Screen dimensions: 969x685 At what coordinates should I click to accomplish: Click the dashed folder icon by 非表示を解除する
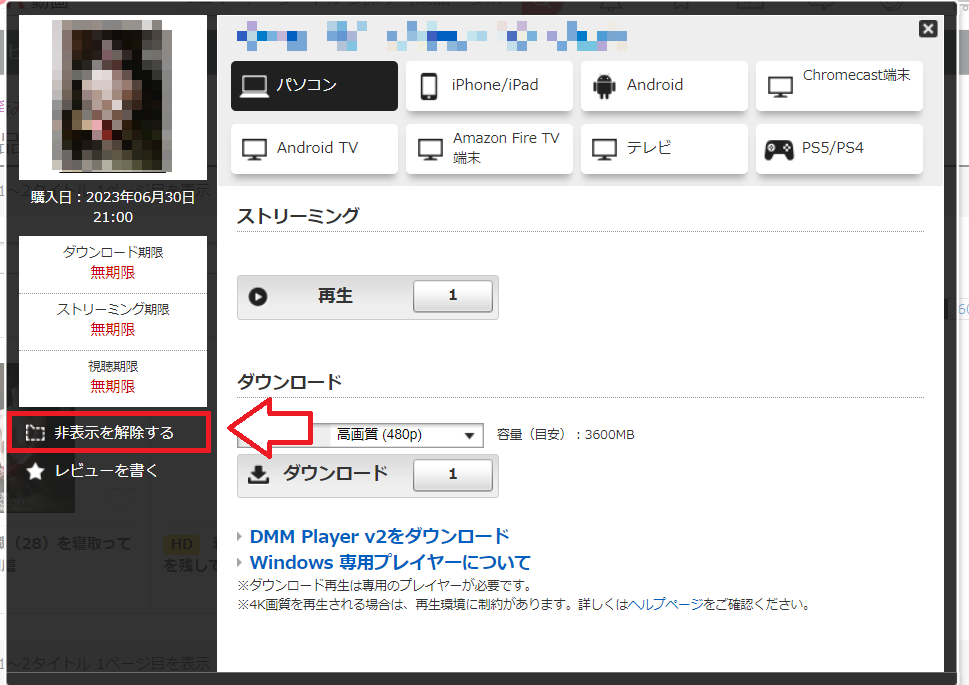click(x=35, y=433)
